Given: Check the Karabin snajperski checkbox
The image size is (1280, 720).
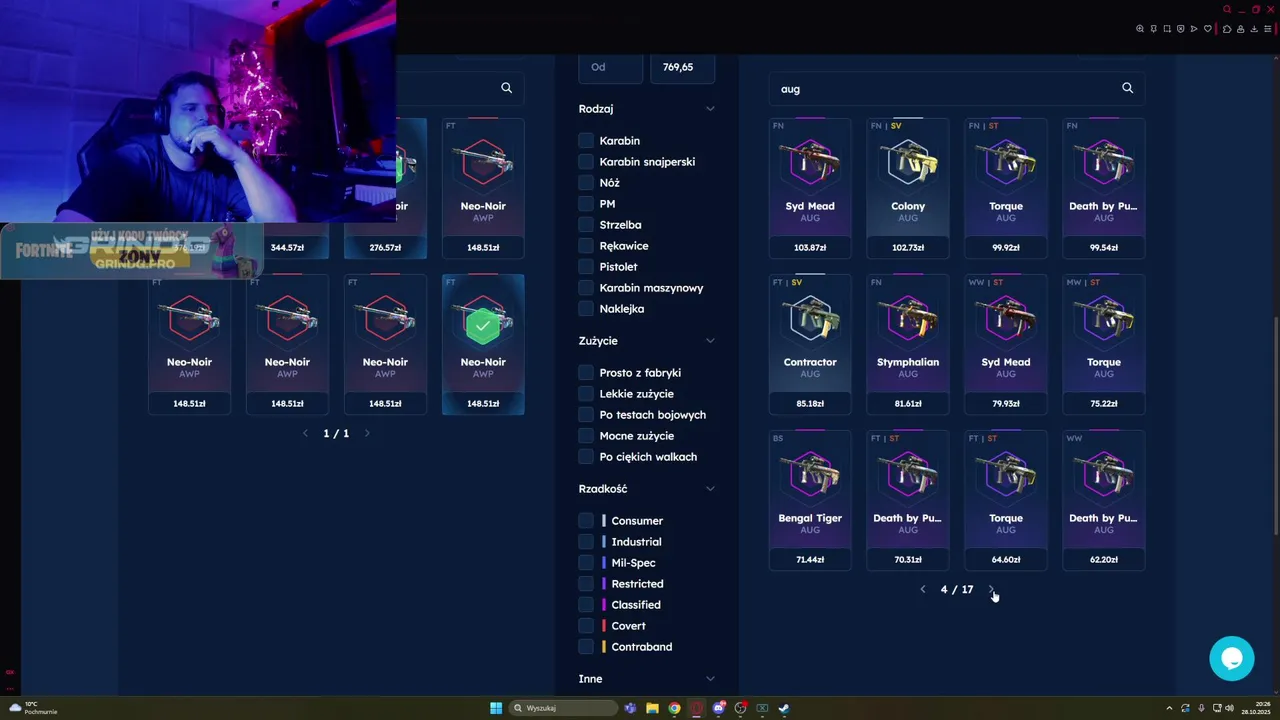Looking at the screenshot, I should (586, 162).
